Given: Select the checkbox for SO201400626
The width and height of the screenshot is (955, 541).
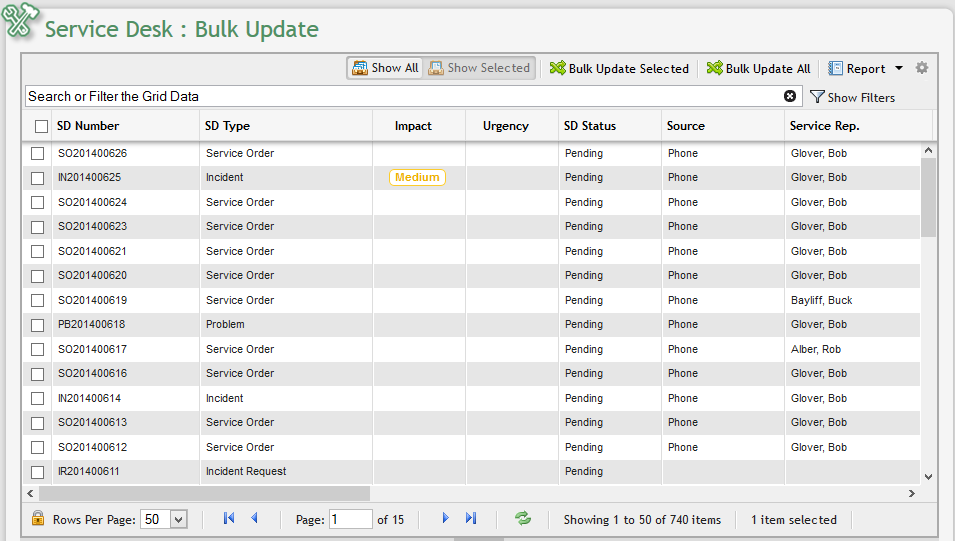Looking at the screenshot, I should coord(37,154).
